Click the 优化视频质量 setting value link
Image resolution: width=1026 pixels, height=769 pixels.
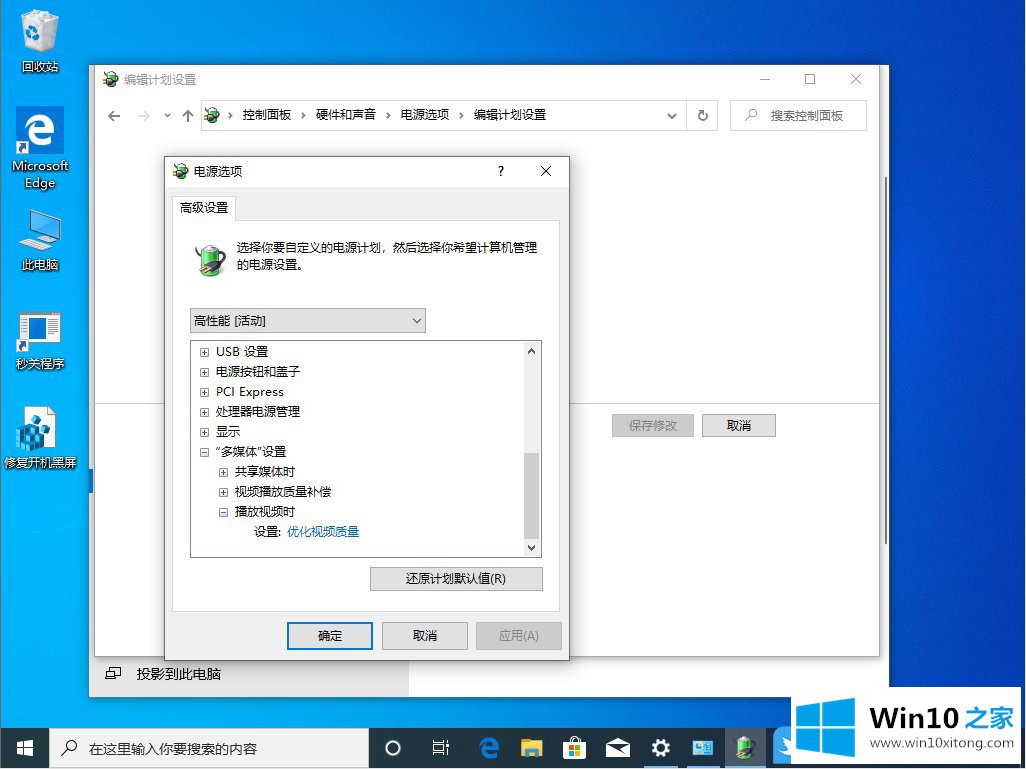[x=323, y=531]
